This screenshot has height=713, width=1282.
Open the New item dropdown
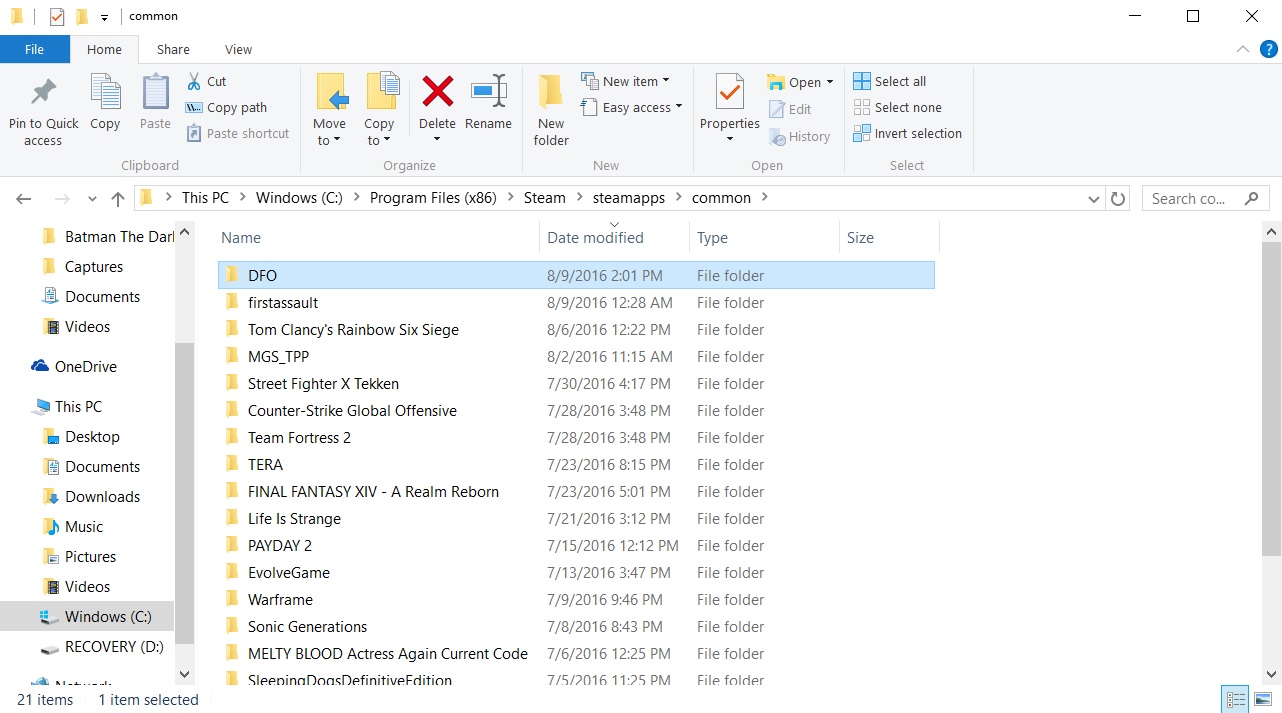click(x=625, y=81)
